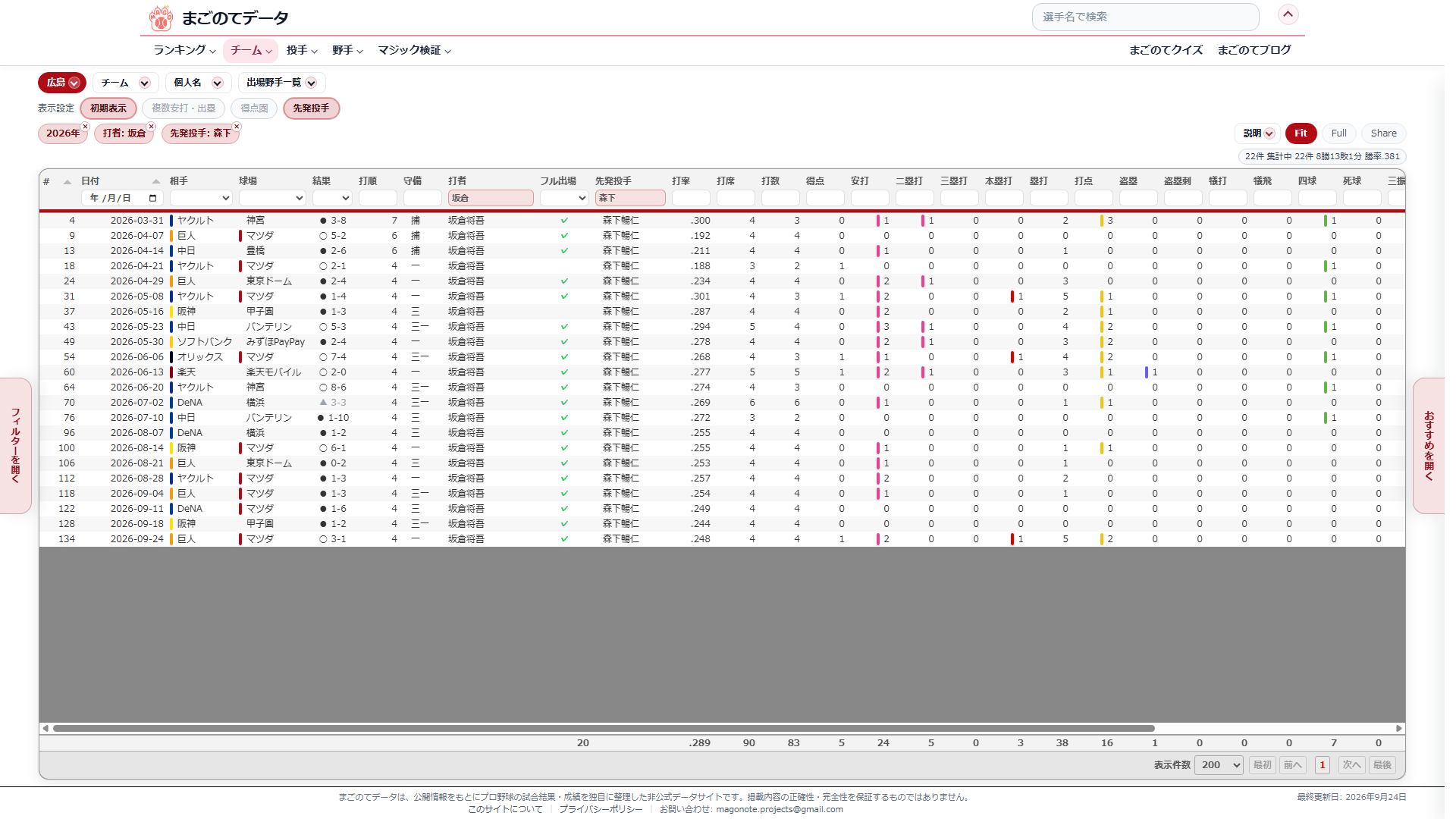This screenshot has height=819, width=1456.
Task: Click the paw logo icon
Action: pos(161,18)
